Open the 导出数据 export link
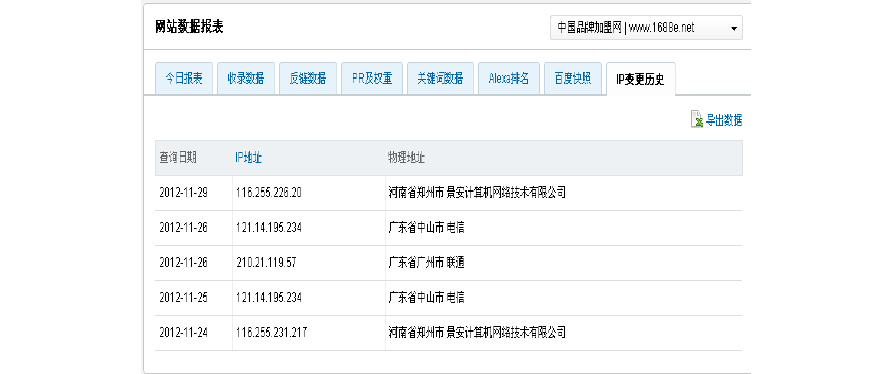The image size is (893, 374). [x=724, y=121]
